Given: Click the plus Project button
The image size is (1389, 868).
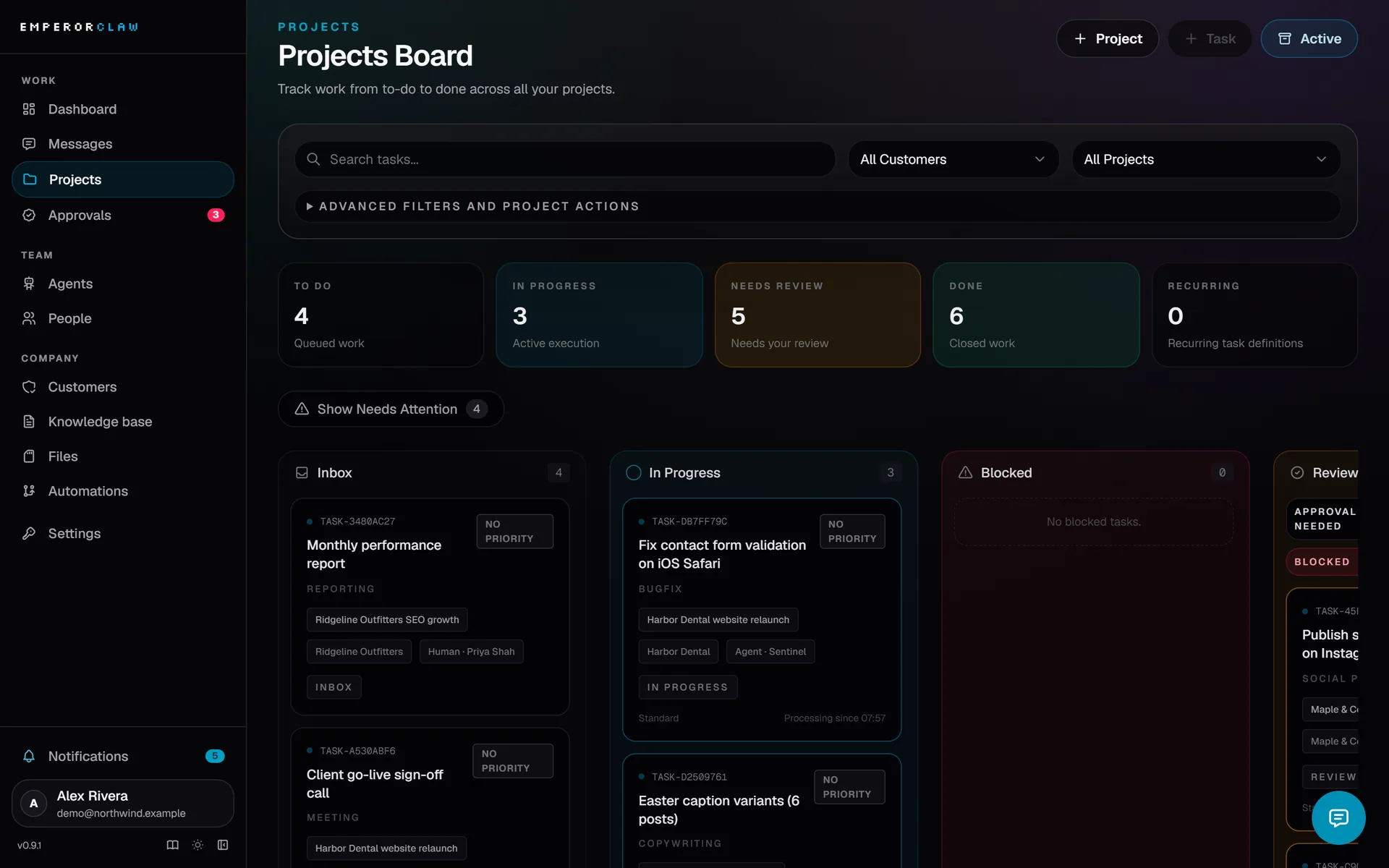Looking at the screenshot, I should tap(1107, 38).
